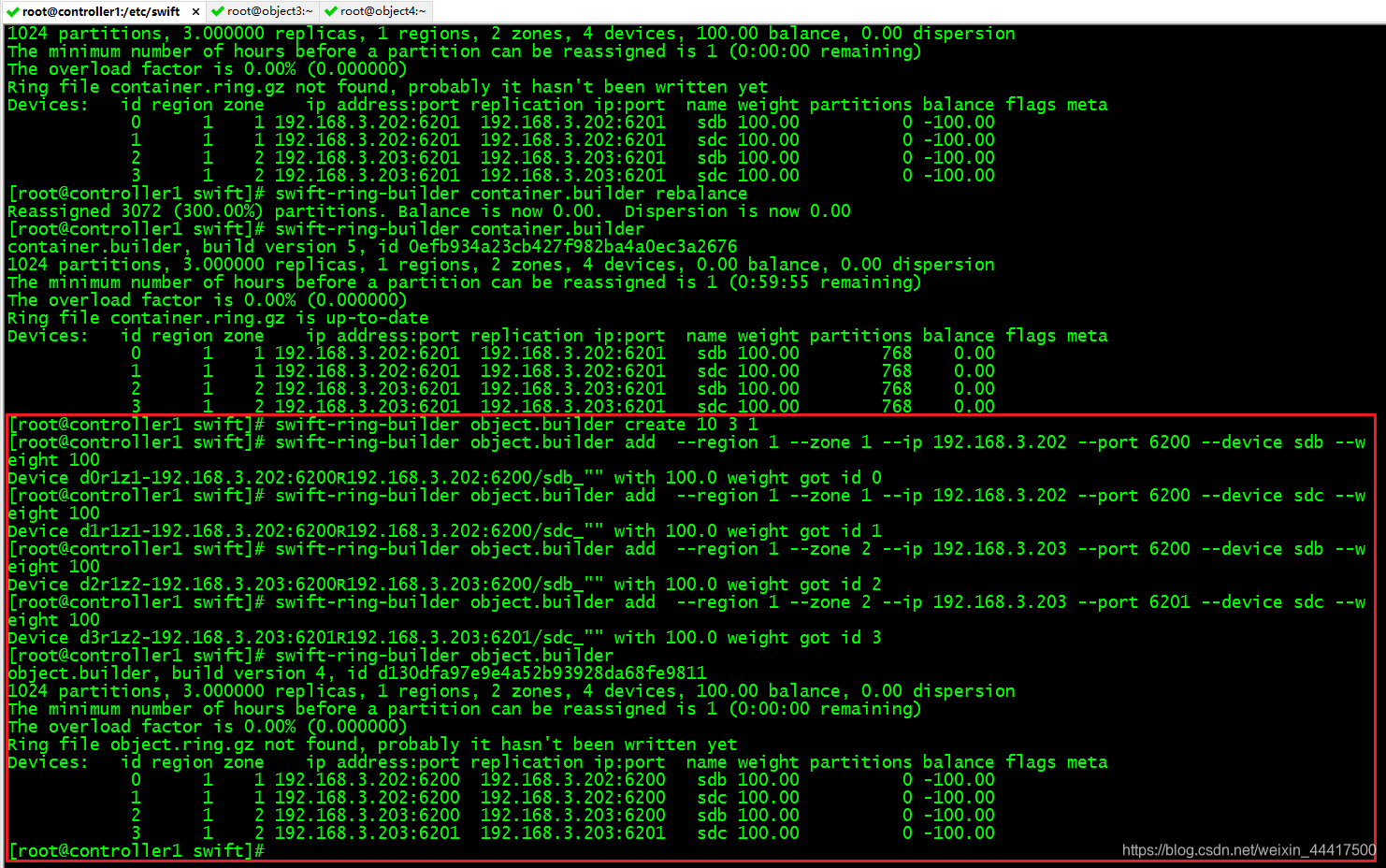1386x868 pixels.
Task: Click green check icon on object3 tab
Action: [218, 11]
